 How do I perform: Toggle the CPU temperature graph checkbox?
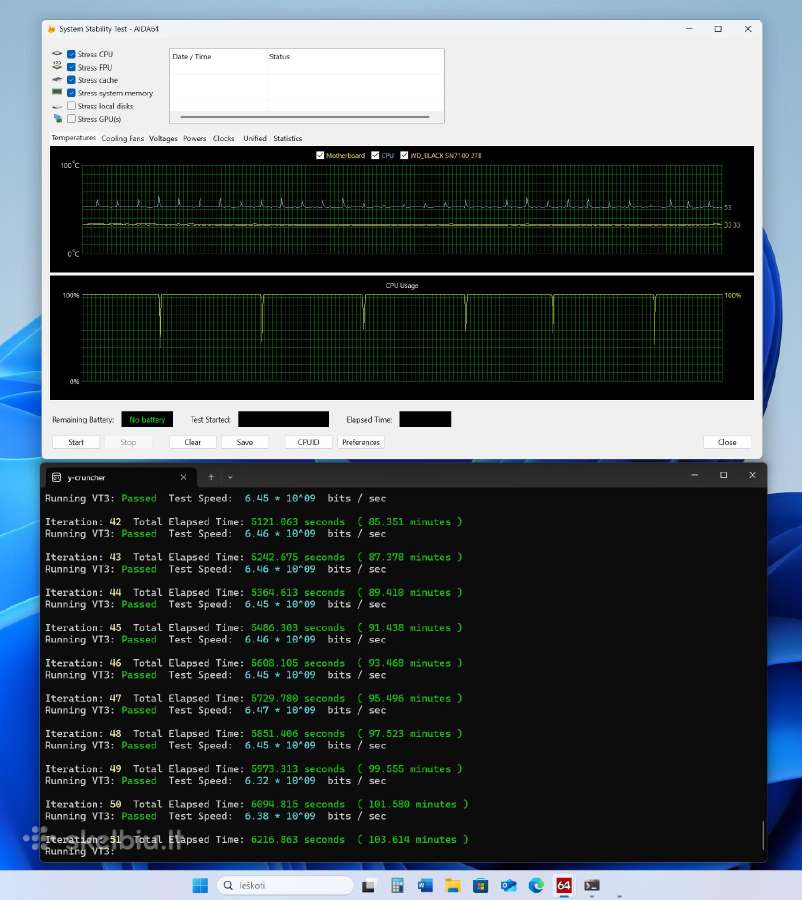point(375,155)
